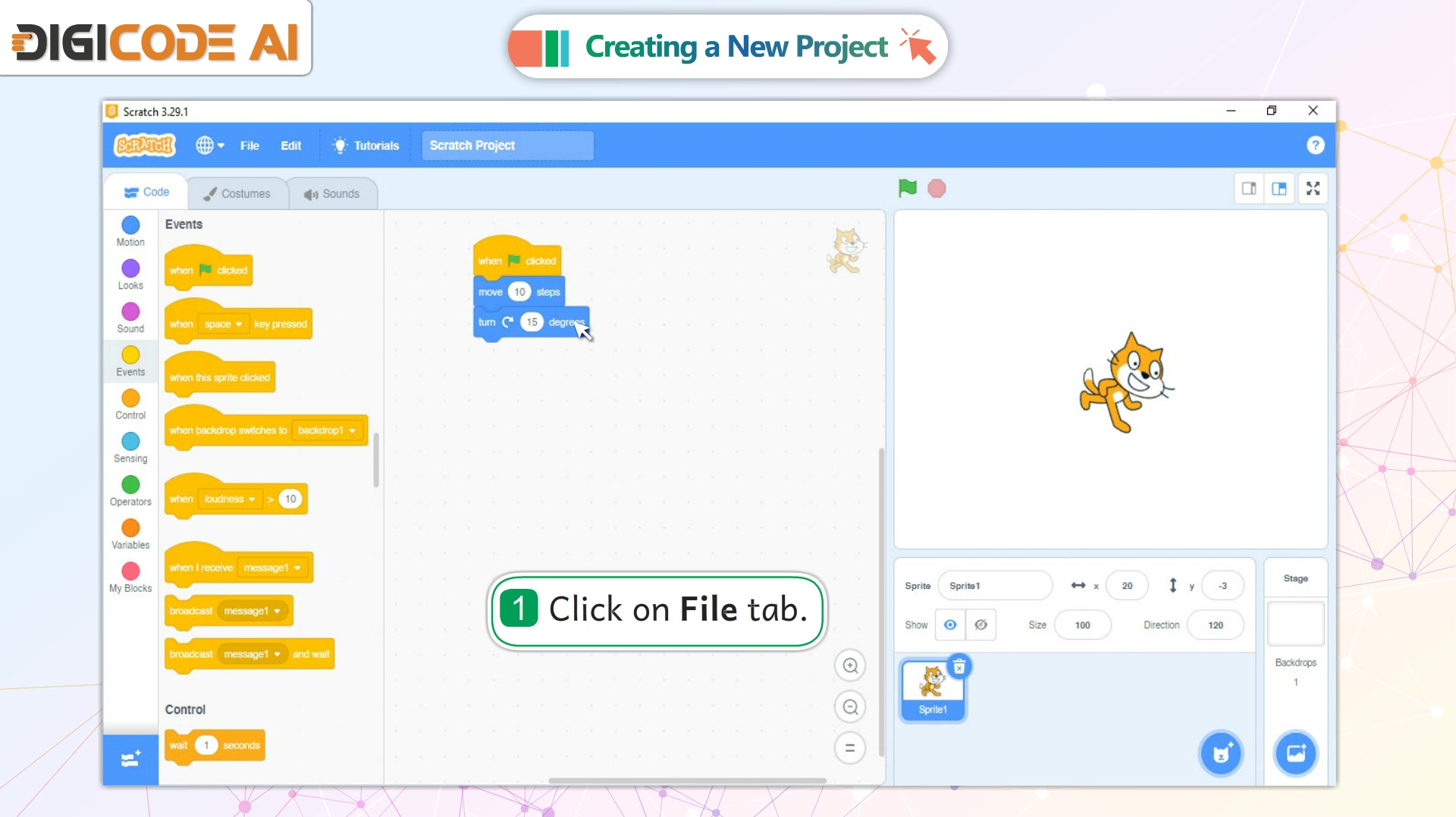Screen dimensions: 1456x817
Task: Select the Events block category
Action: pyautogui.click(x=130, y=362)
